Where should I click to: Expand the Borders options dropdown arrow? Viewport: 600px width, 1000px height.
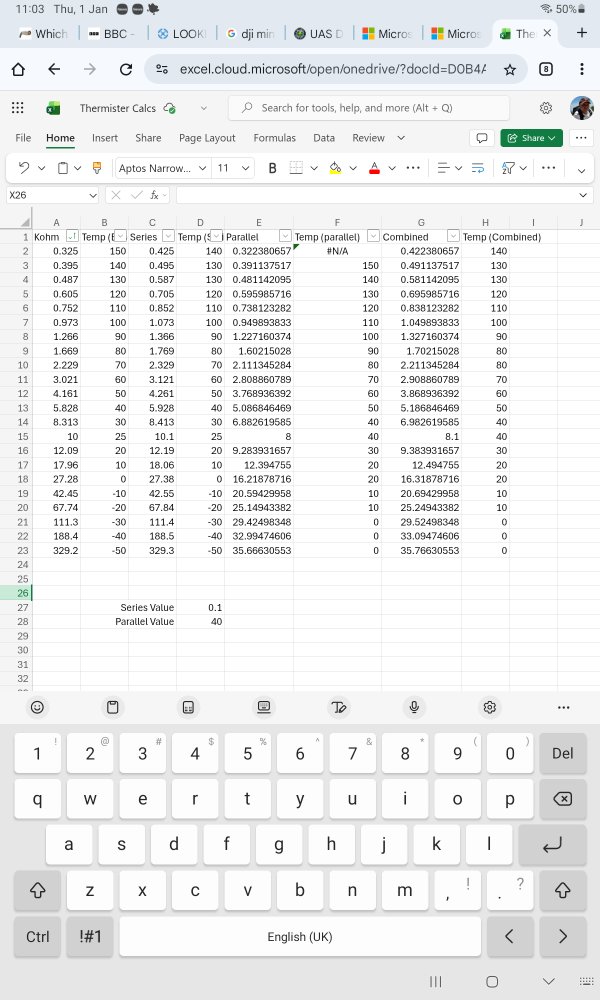coord(314,168)
